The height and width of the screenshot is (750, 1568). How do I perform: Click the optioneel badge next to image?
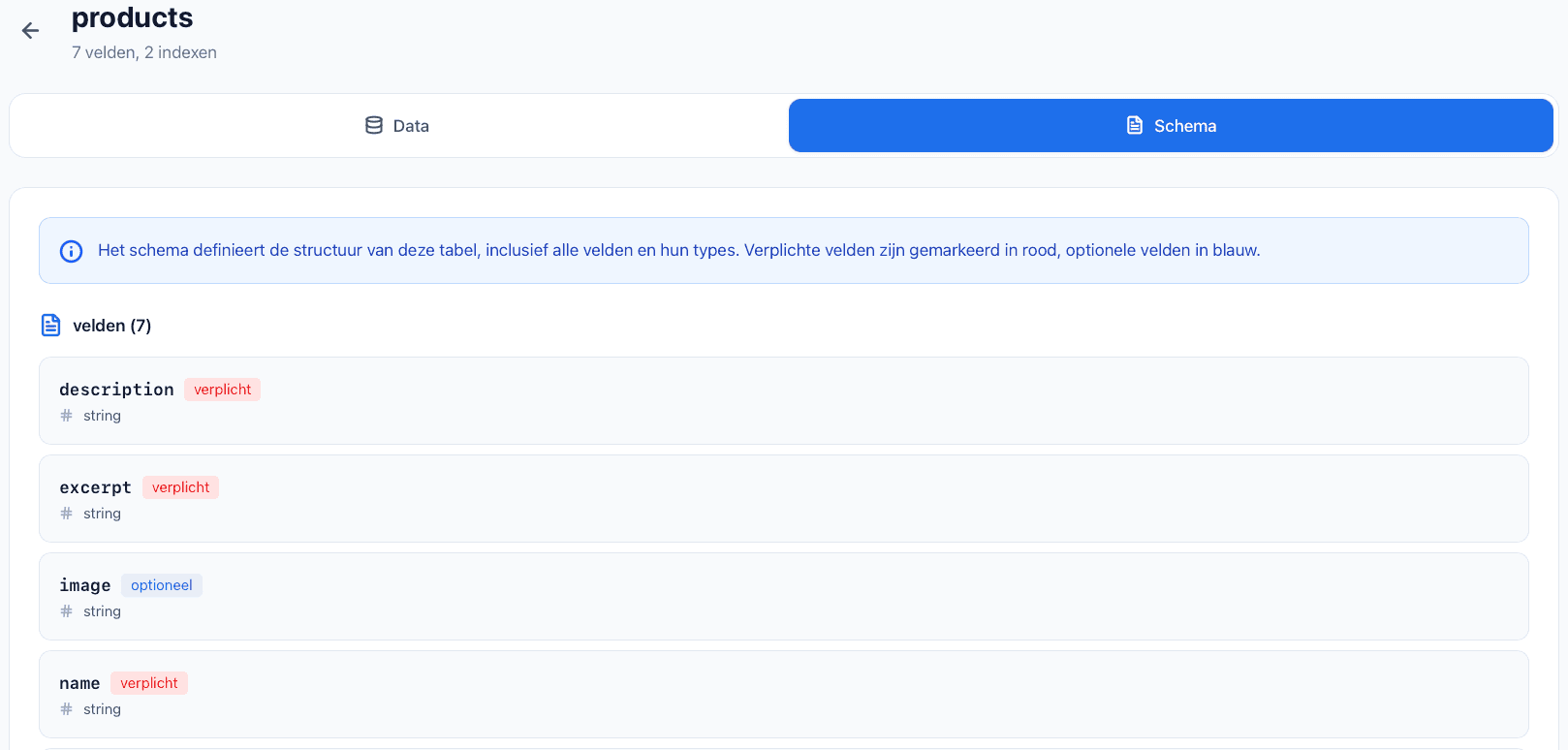click(162, 585)
